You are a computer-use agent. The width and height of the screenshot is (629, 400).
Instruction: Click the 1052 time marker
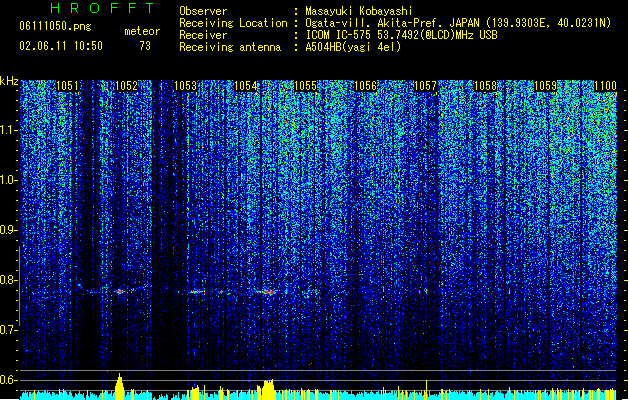[126, 86]
